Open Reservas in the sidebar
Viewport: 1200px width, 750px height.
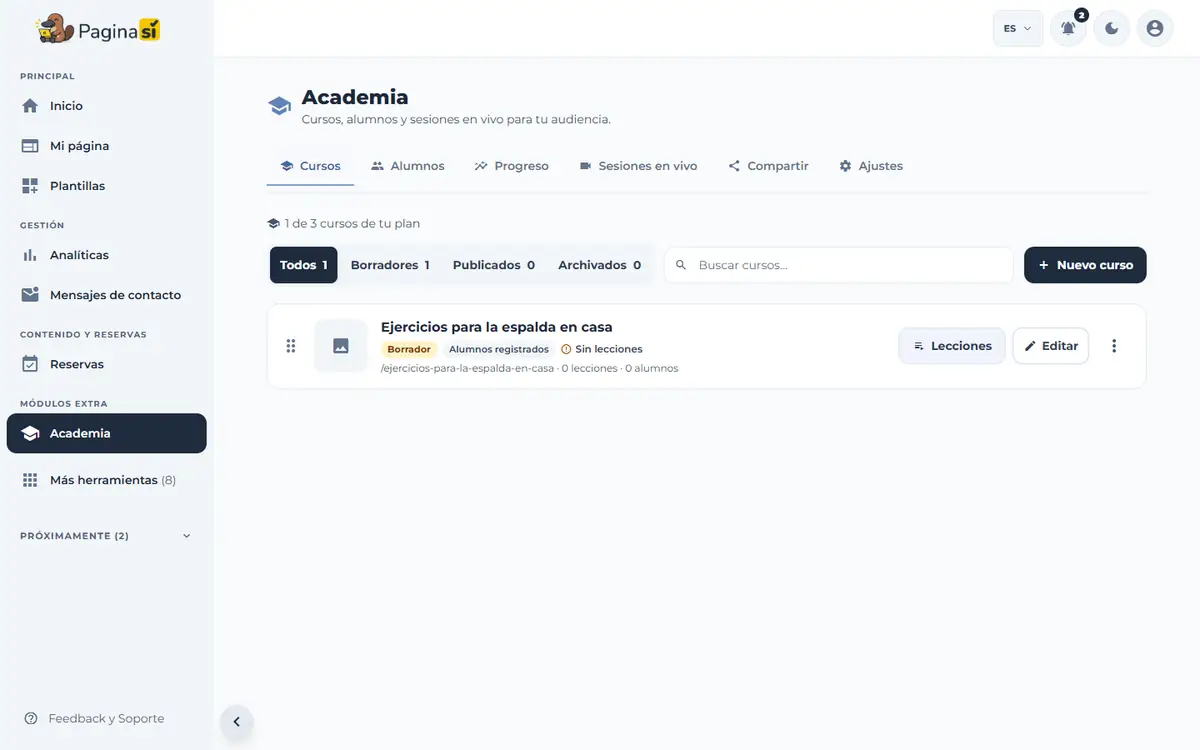(106, 364)
